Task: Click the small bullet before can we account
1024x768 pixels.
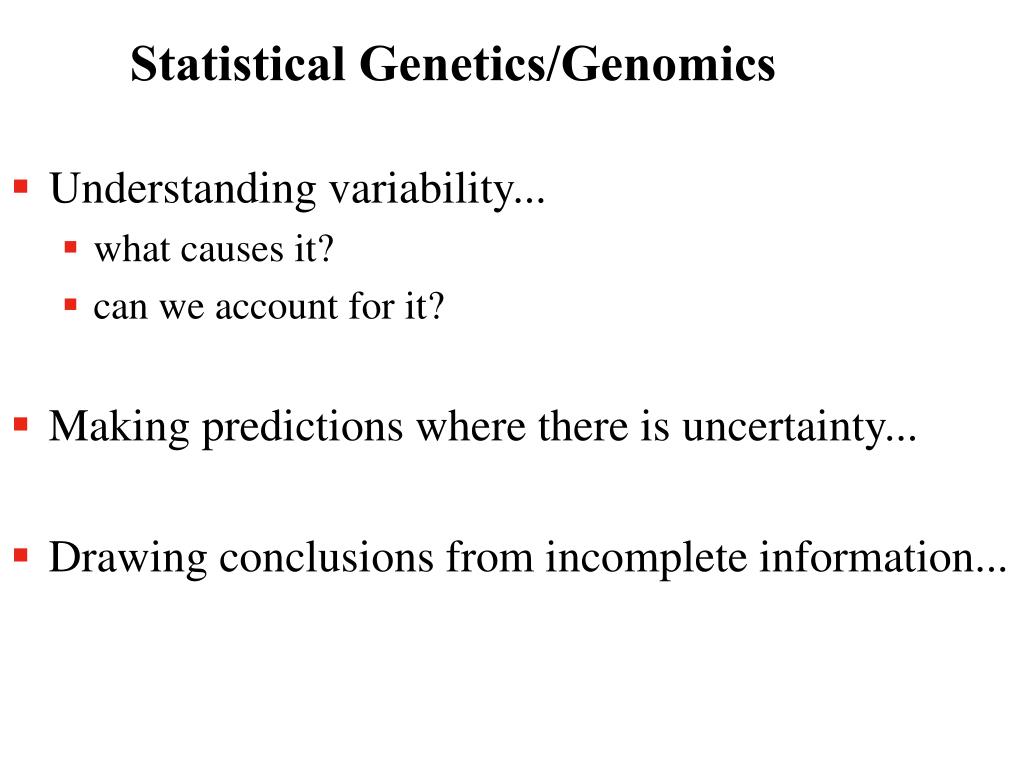Action: tap(70, 302)
